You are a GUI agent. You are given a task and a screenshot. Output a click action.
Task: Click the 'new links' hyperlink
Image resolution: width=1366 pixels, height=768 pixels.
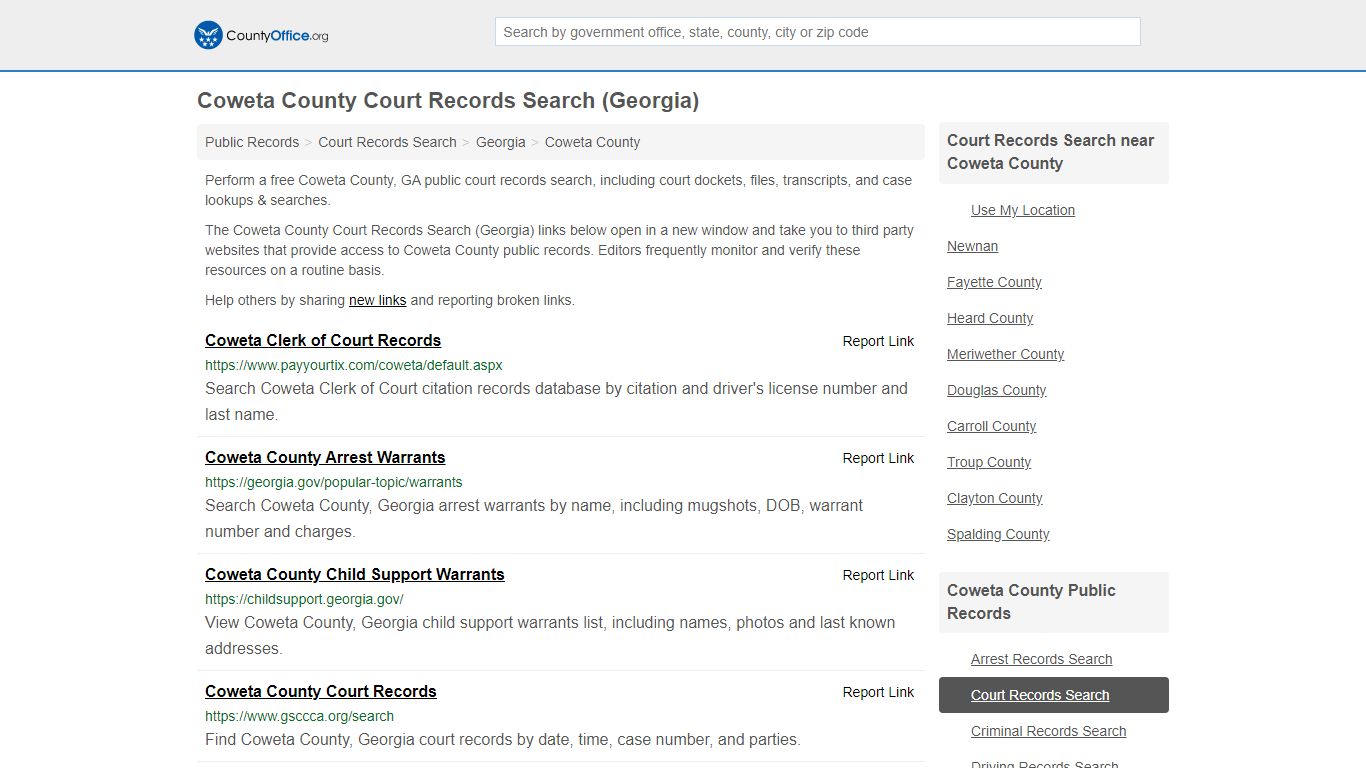[x=377, y=300]
